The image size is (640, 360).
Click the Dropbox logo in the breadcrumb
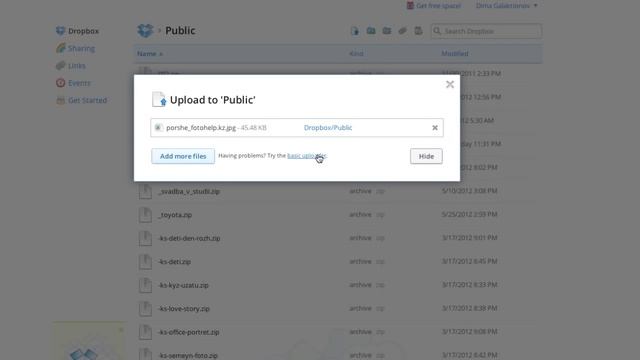(x=145, y=31)
